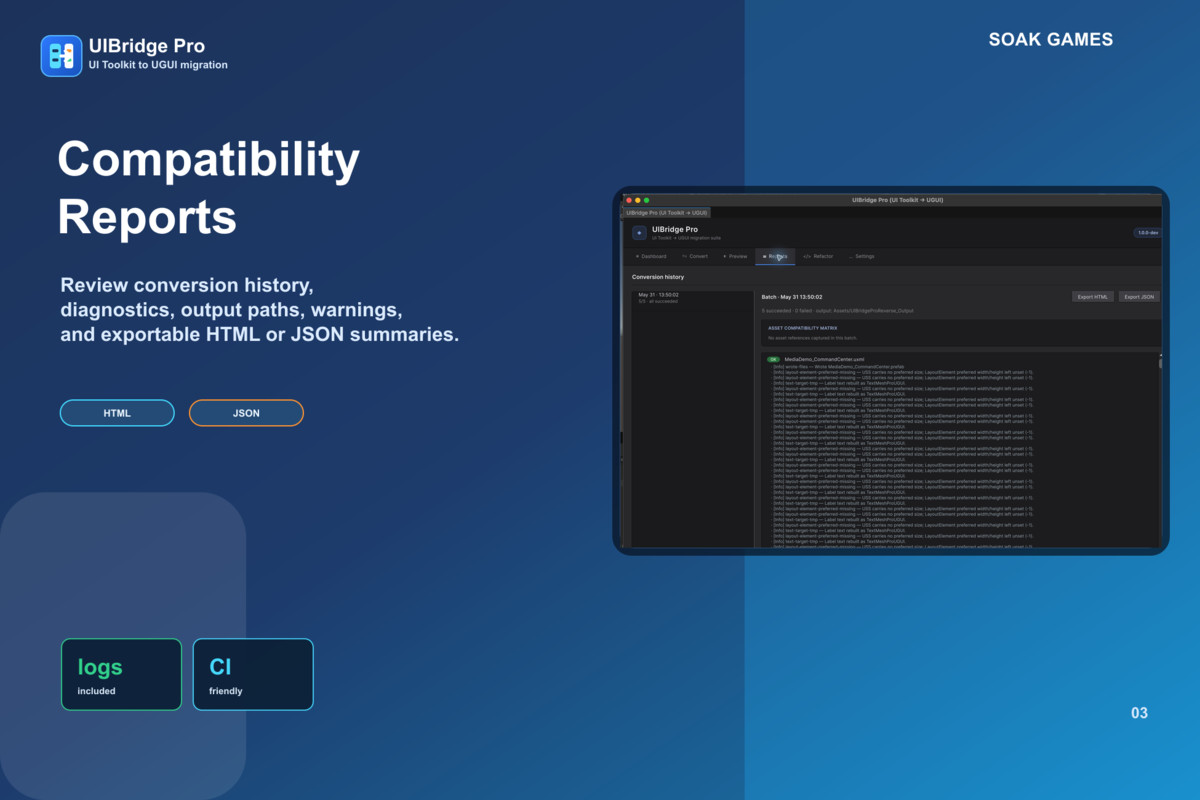
Task: Click the UIBridge Pro app icon inside the window header
Action: [639, 233]
